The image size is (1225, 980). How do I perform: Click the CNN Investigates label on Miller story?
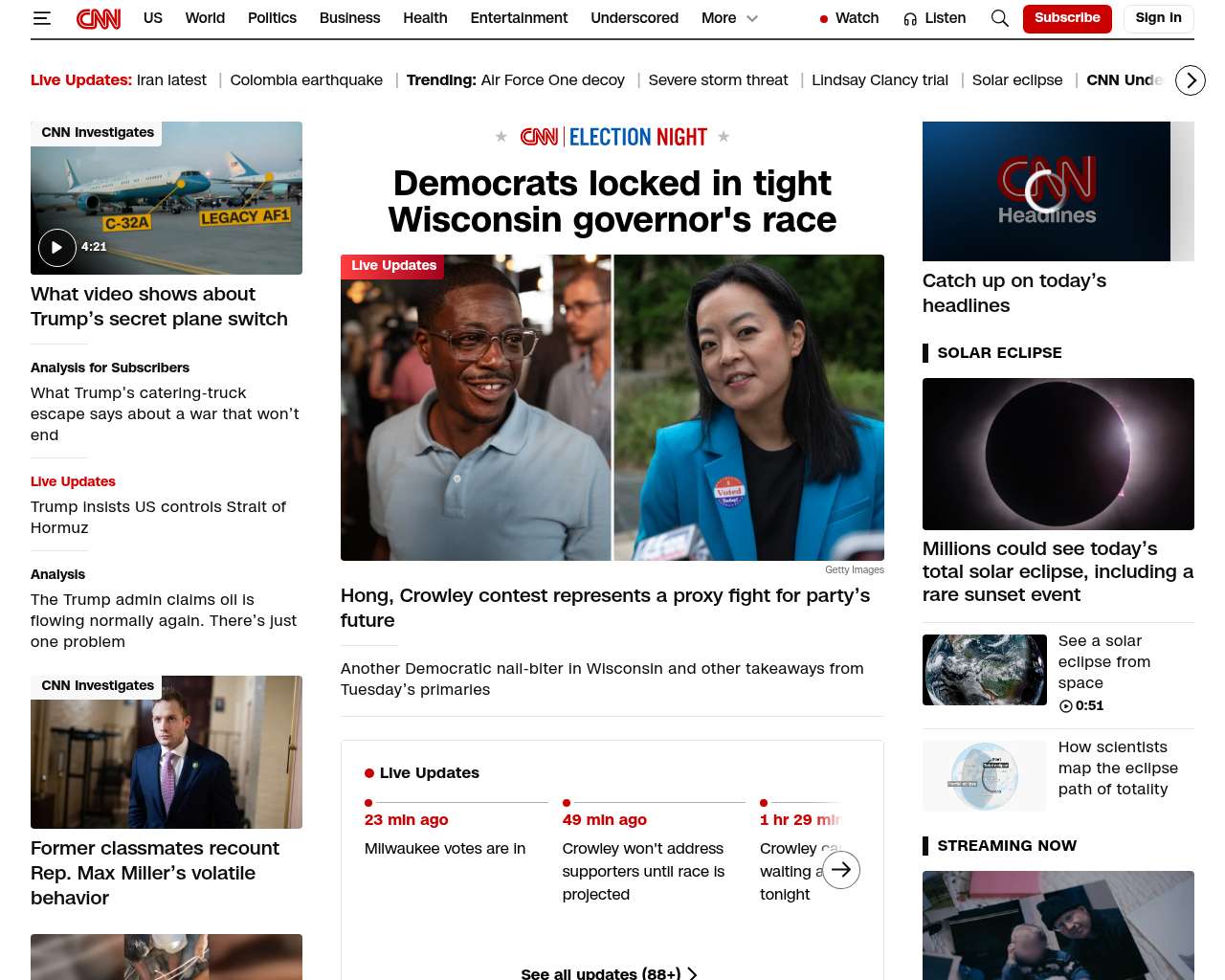click(97, 686)
